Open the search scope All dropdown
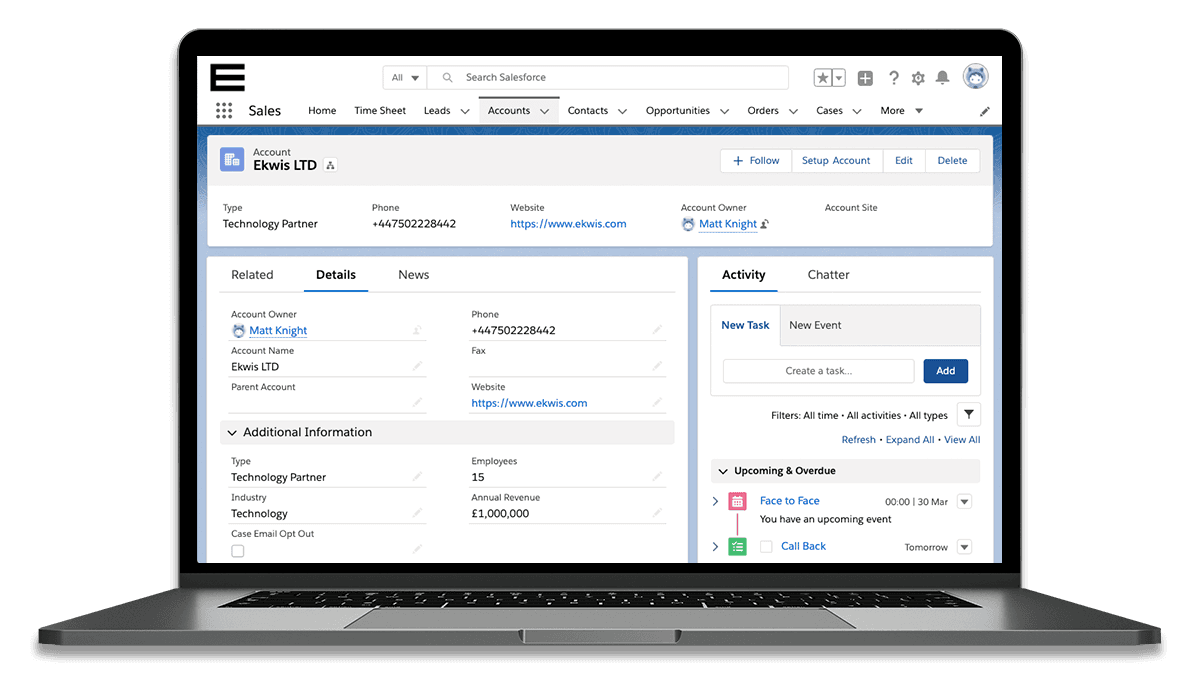1200x694 pixels. (x=405, y=78)
